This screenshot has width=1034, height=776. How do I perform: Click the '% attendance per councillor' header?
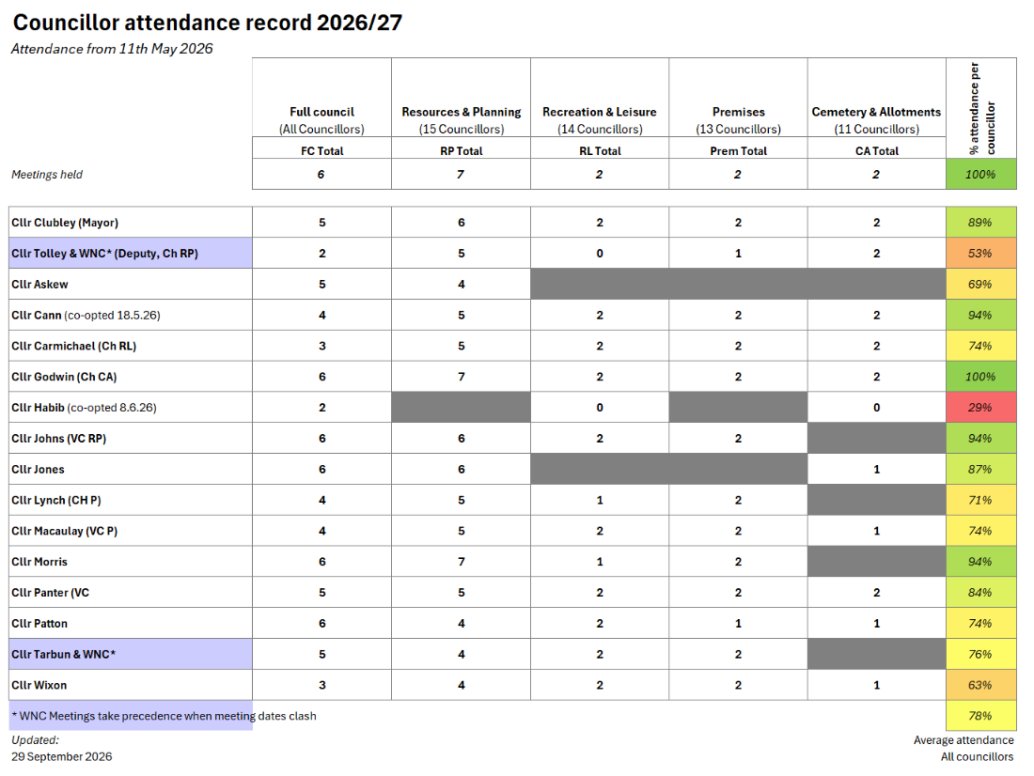[982, 109]
